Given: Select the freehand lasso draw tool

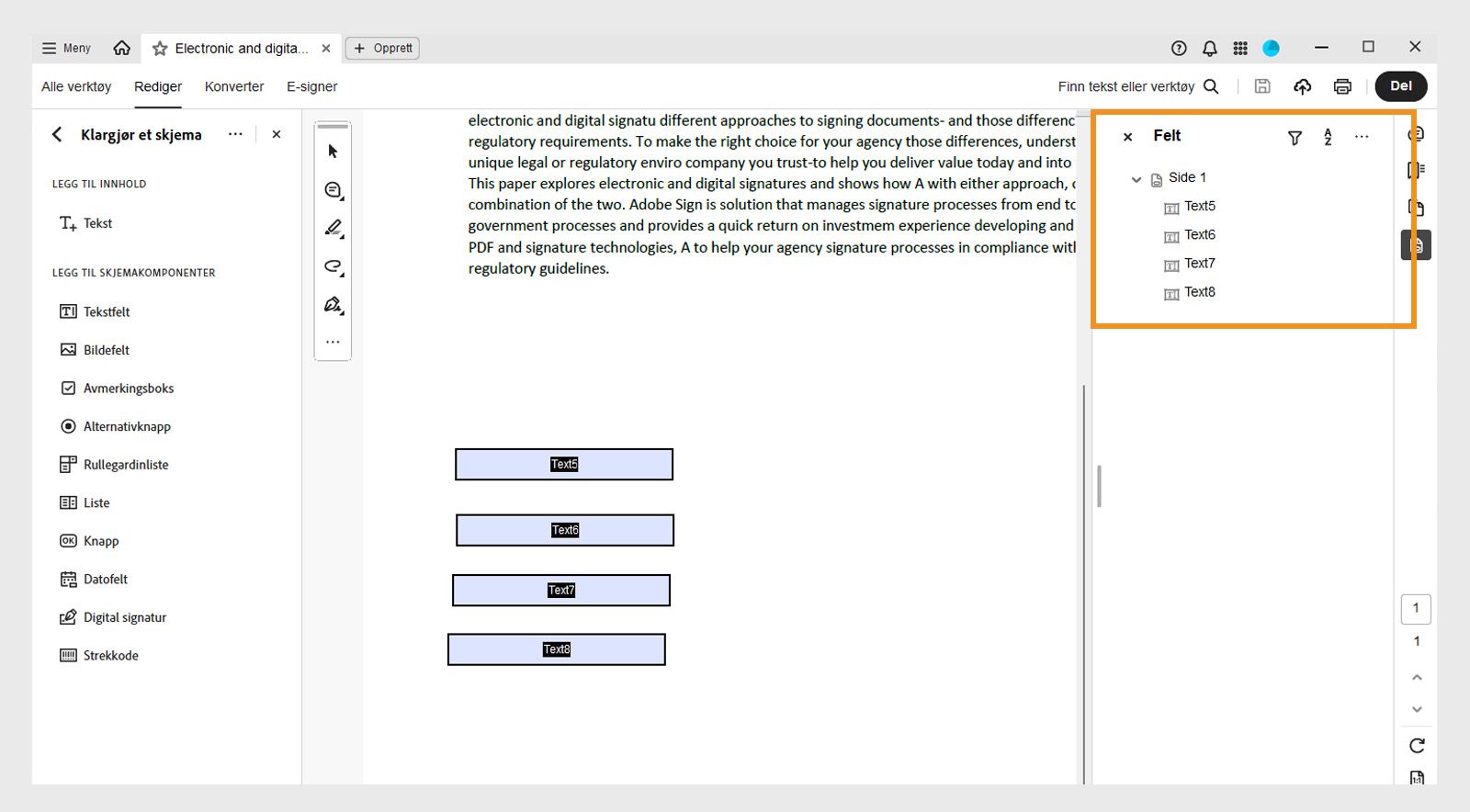Looking at the screenshot, I should pos(333,266).
